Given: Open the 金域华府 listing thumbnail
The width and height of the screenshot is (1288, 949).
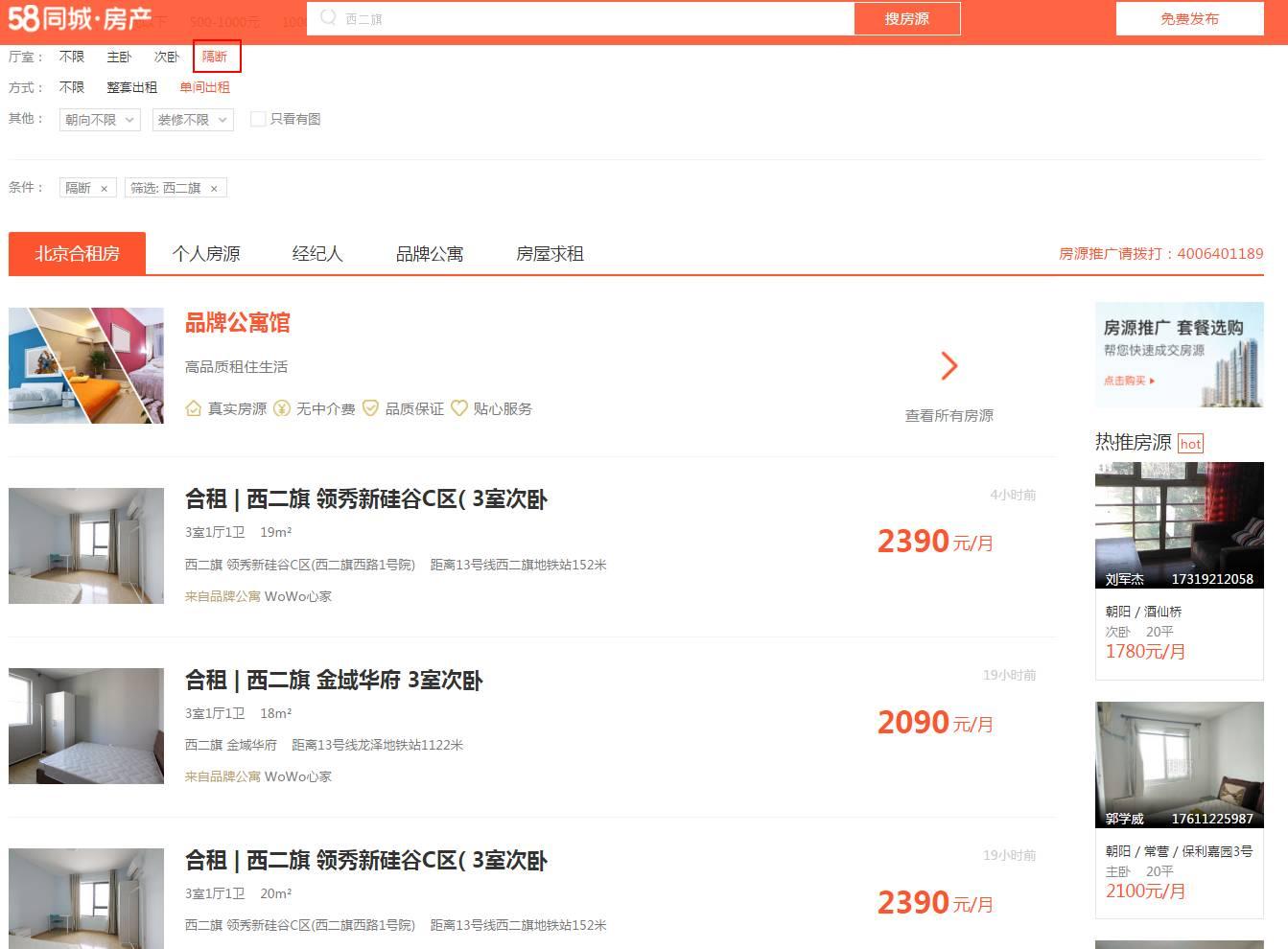Looking at the screenshot, I should click(x=86, y=726).
